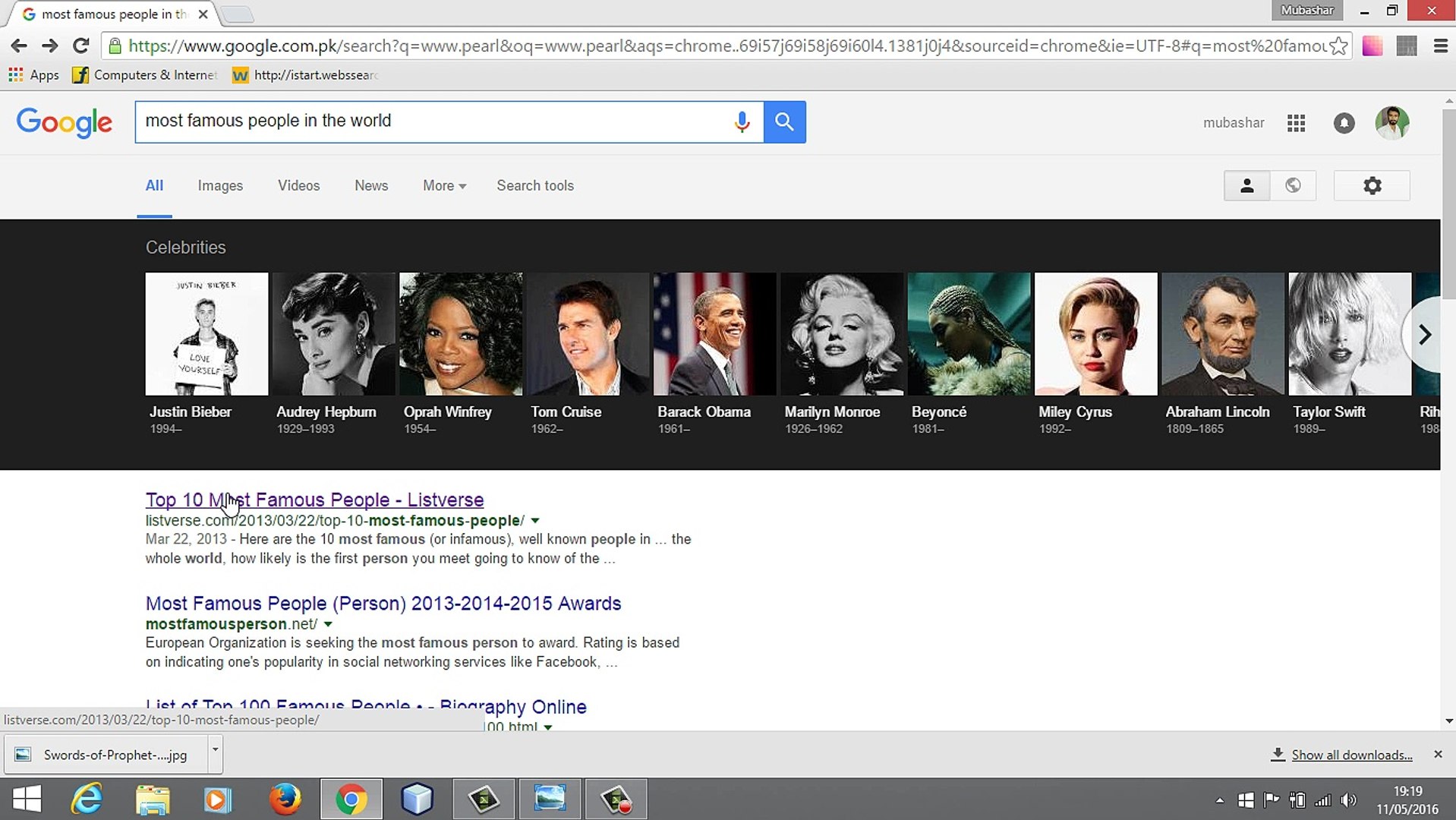Open the blue cube taskbar application
The image size is (1456, 820).
(417, 799)
